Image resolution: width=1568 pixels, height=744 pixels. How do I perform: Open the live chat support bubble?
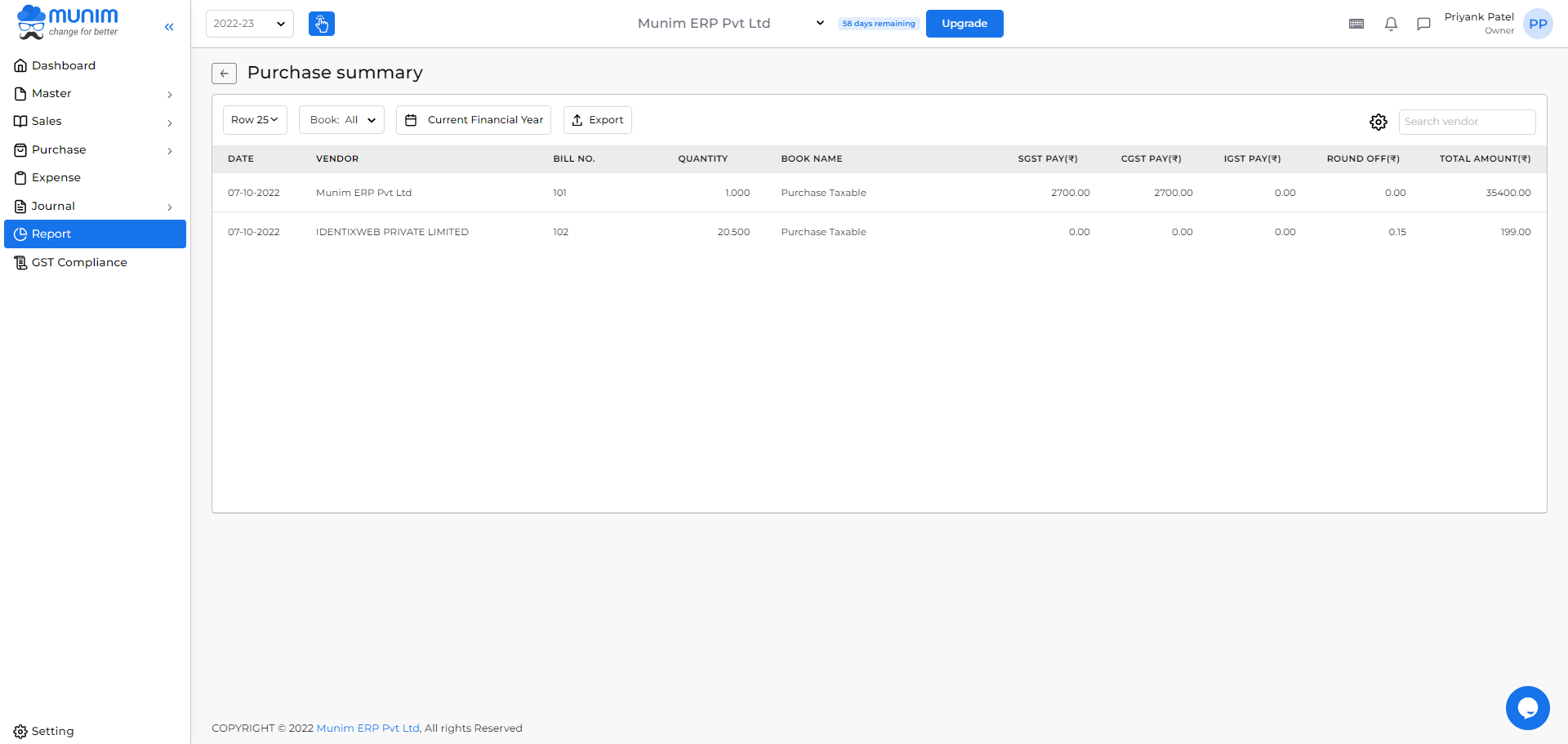[1527, 708]
